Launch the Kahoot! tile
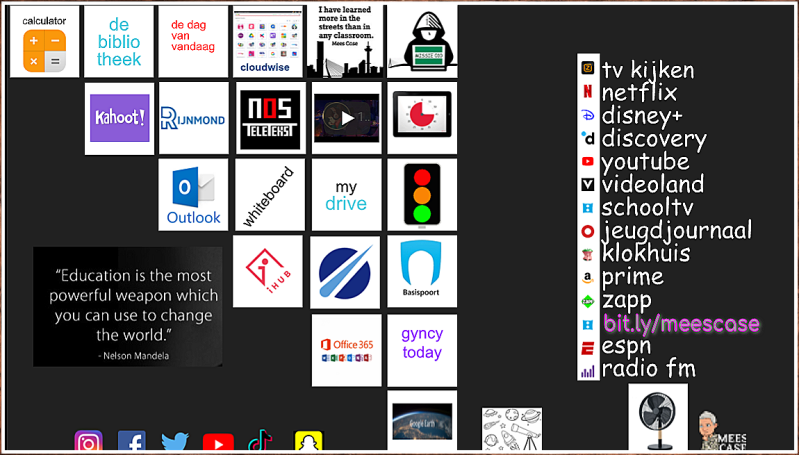799x455 pixels. pos(119,118)
